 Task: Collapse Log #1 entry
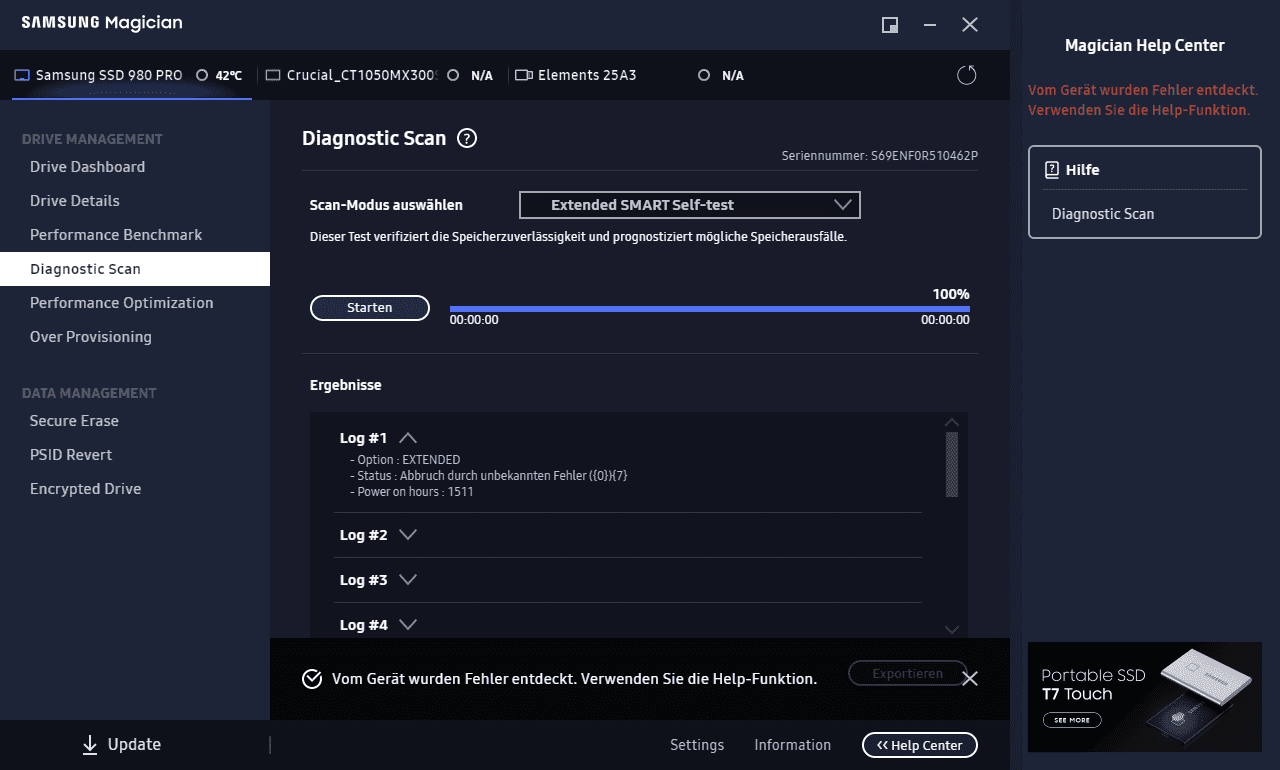tap(407, 438)
